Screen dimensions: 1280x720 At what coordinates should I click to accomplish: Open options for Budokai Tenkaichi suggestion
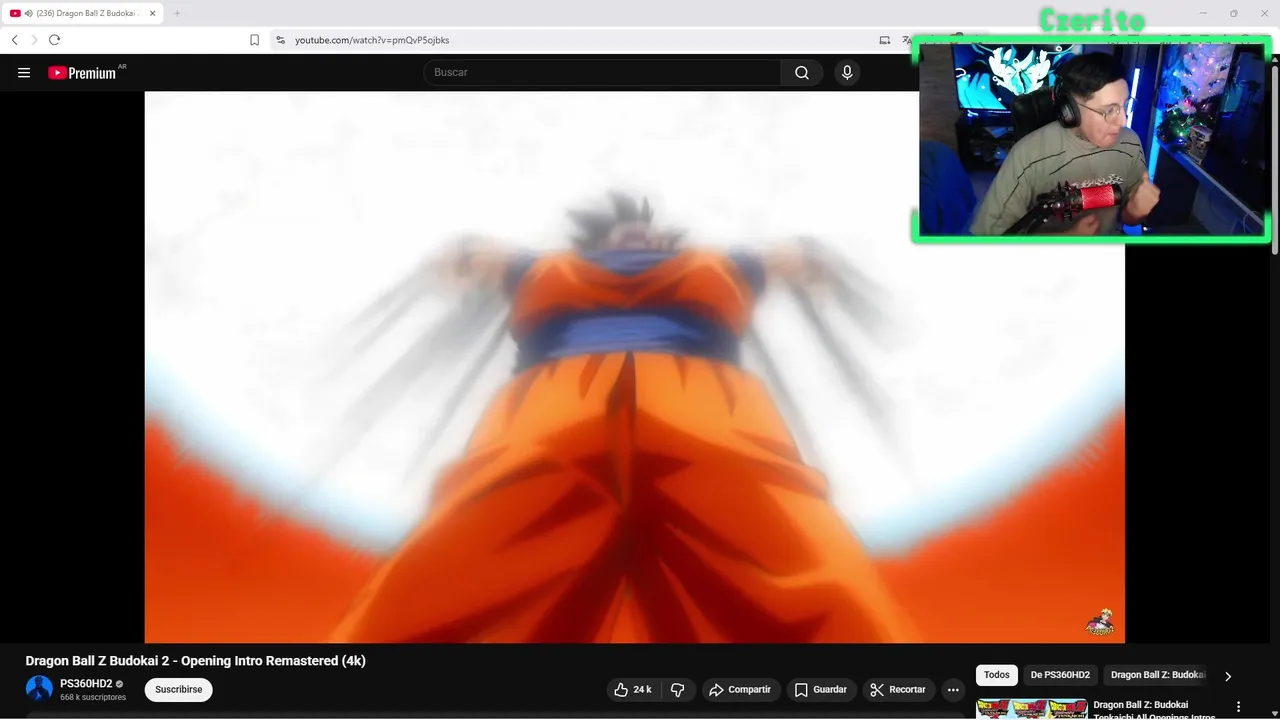click(x=1239, y=707)
